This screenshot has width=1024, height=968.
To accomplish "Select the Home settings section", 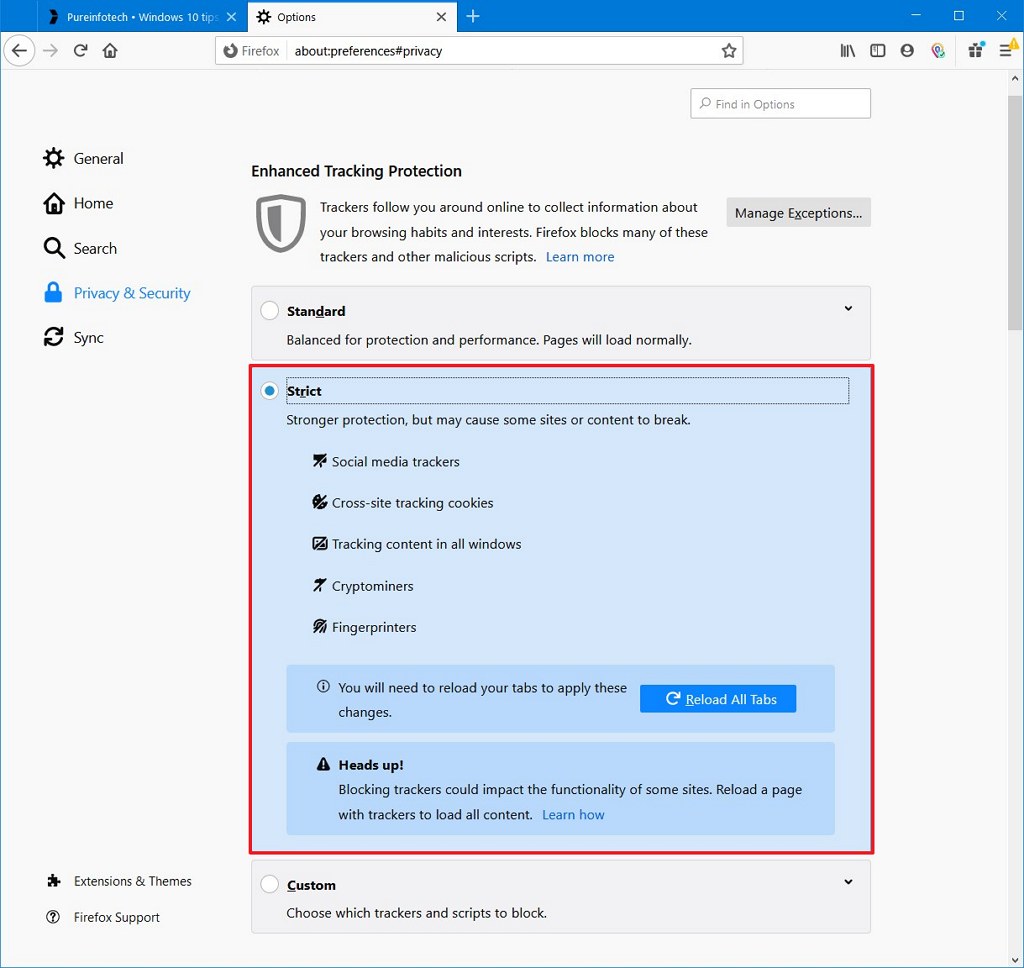I will [x=92, y=203].
